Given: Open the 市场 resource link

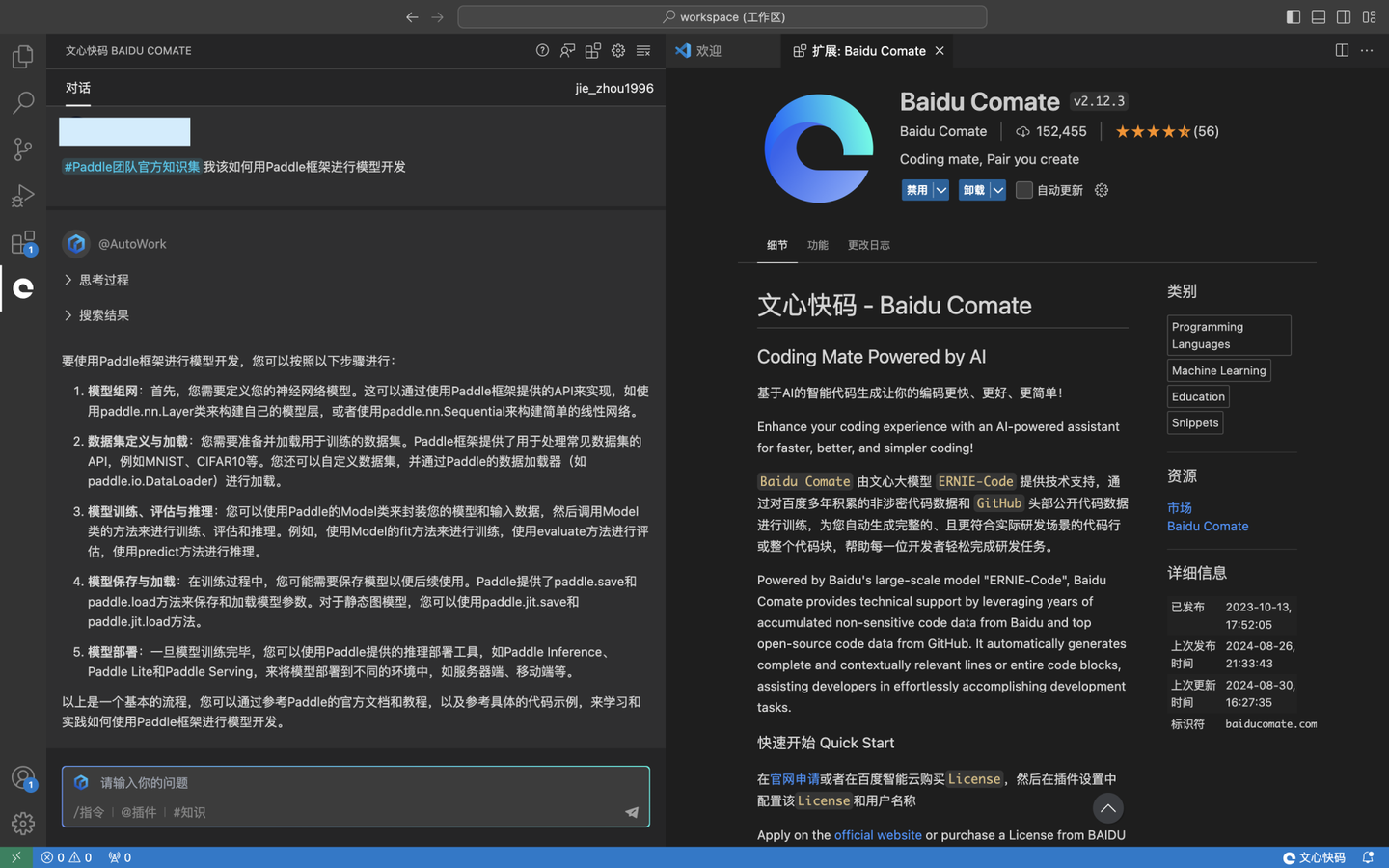Looking at the screenshot, I should tap(1179, 507).
